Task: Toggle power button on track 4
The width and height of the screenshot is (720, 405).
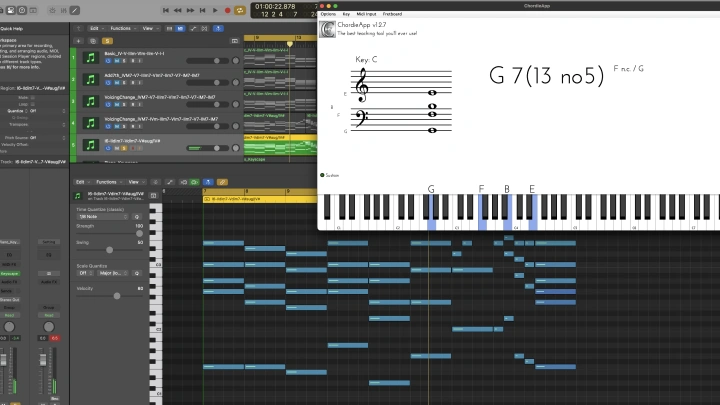Action: (108, 126)
